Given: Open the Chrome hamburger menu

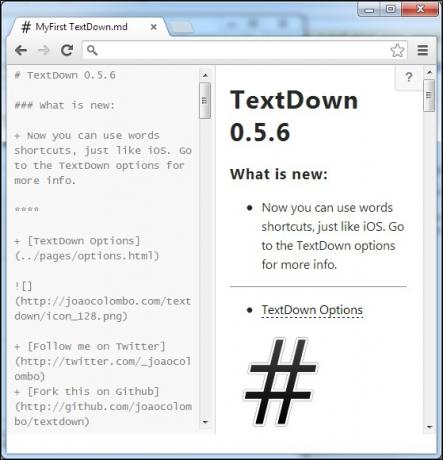Looking at the screenshot, I should coord(423,50).
